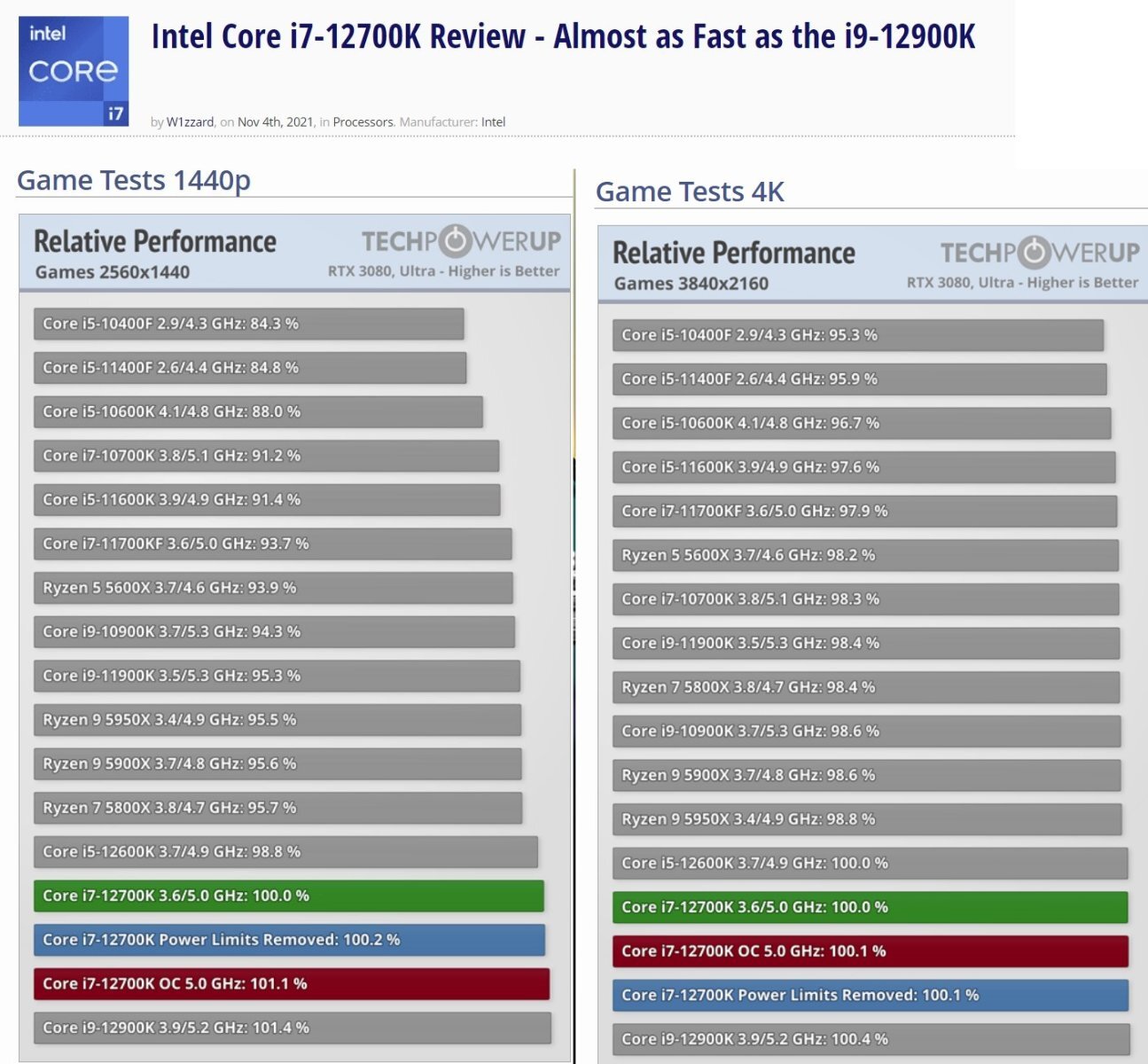1148x1064 pixels.
Task: Select the Core i5-10400F 84.3 % bar
Action: (249, 324)
